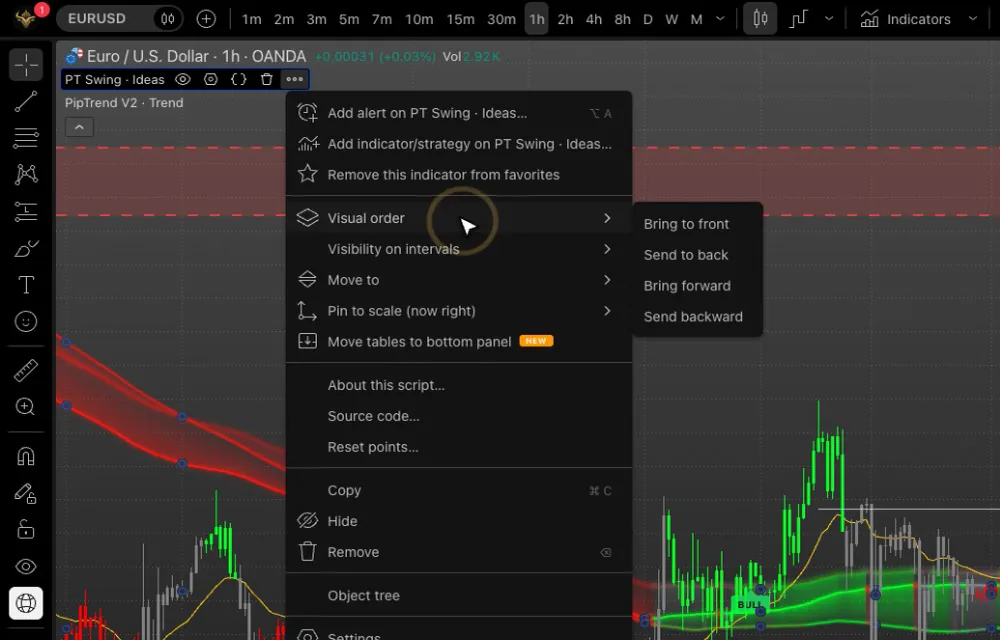Image resolution: width=1000 pixels, height=640 pixels.
Task: Select the PipTrend V2 Trend legend
Action: pos(124,103)
